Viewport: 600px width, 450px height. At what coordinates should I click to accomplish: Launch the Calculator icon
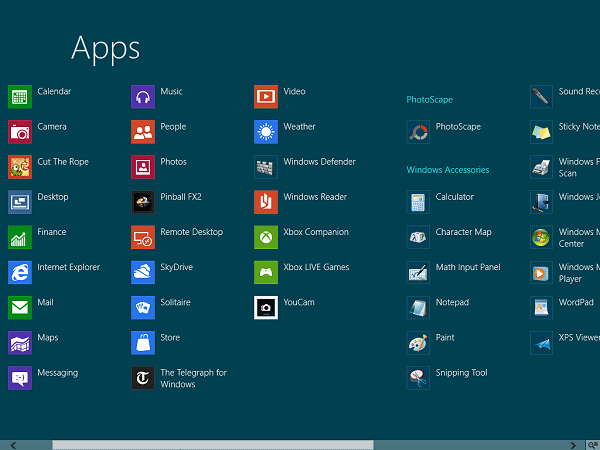click(x=418, y=202)
